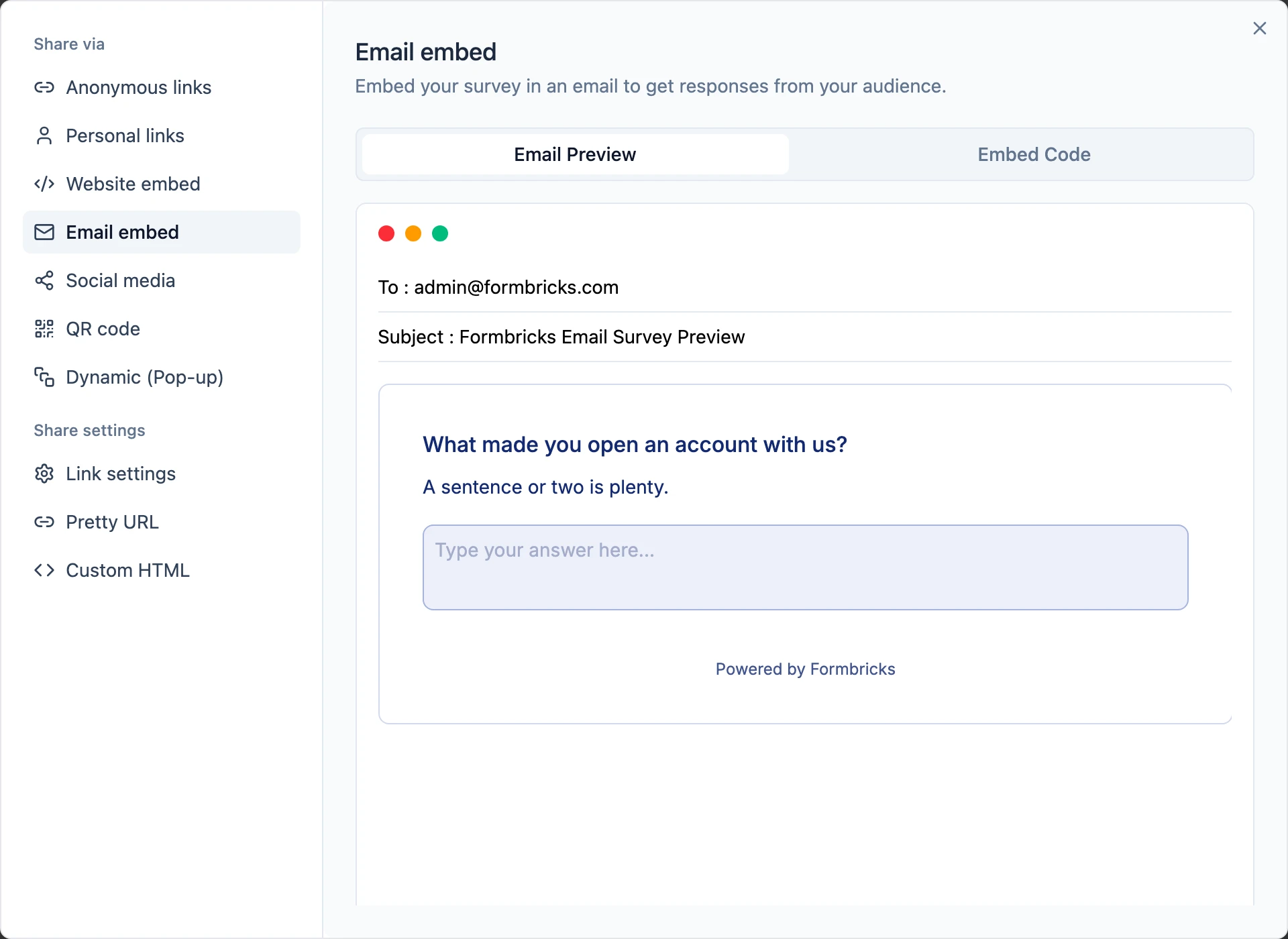Click the Personal links person icon
Image resolution: width=1288 pixels, height=939 pixels.
(44, 135)
